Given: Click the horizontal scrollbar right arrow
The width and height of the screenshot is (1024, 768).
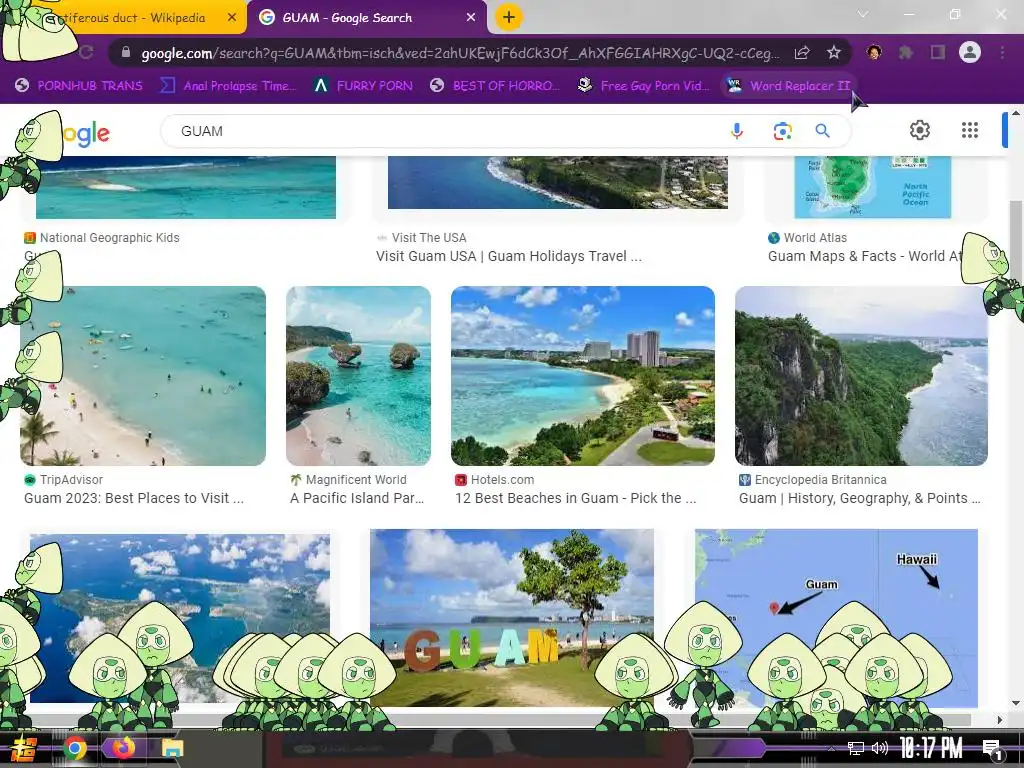Looking at the screenshot, I should [1000, 720].
